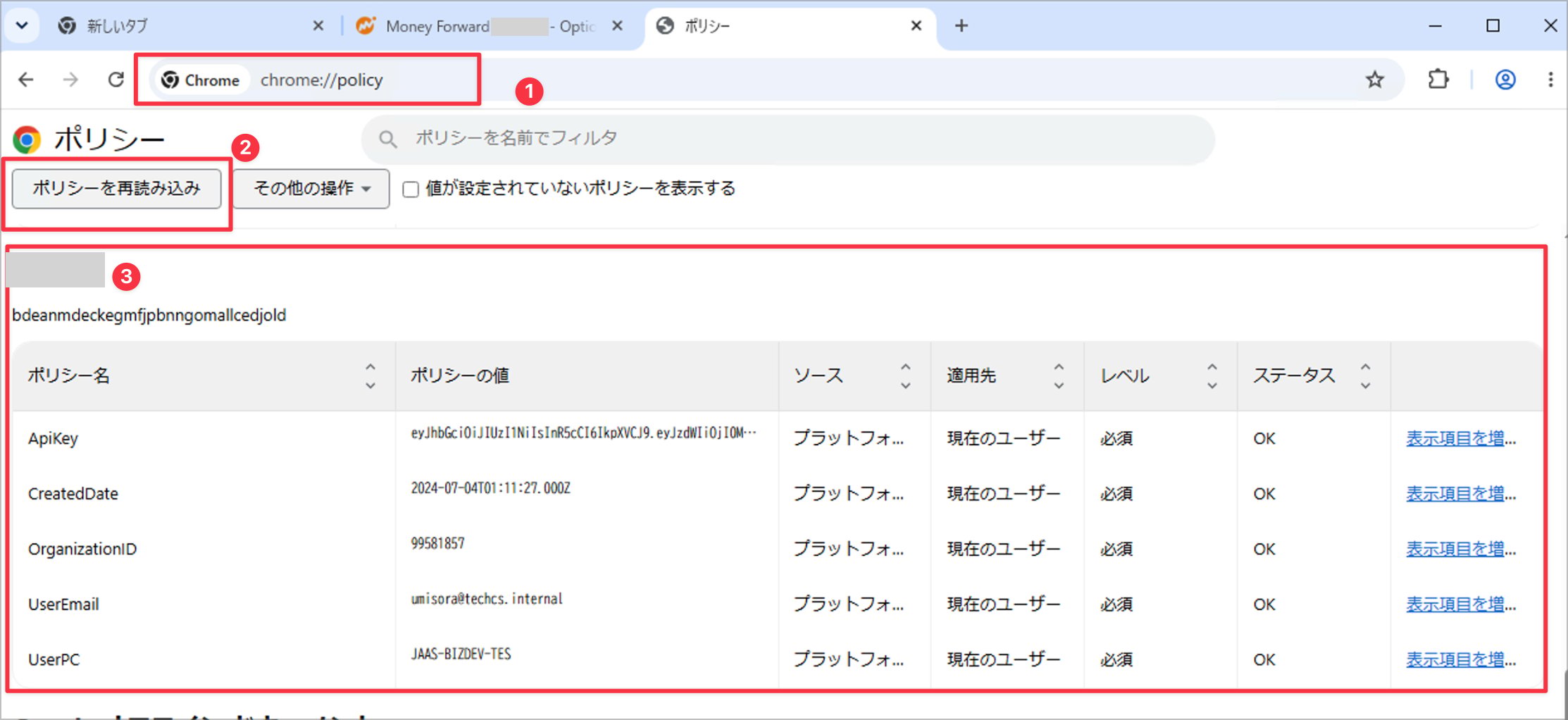Viewport: 1568px width, 720px height.
Task: Click the value 2024-07-04T01:11:27.000Z
Action: coord(490,488)
